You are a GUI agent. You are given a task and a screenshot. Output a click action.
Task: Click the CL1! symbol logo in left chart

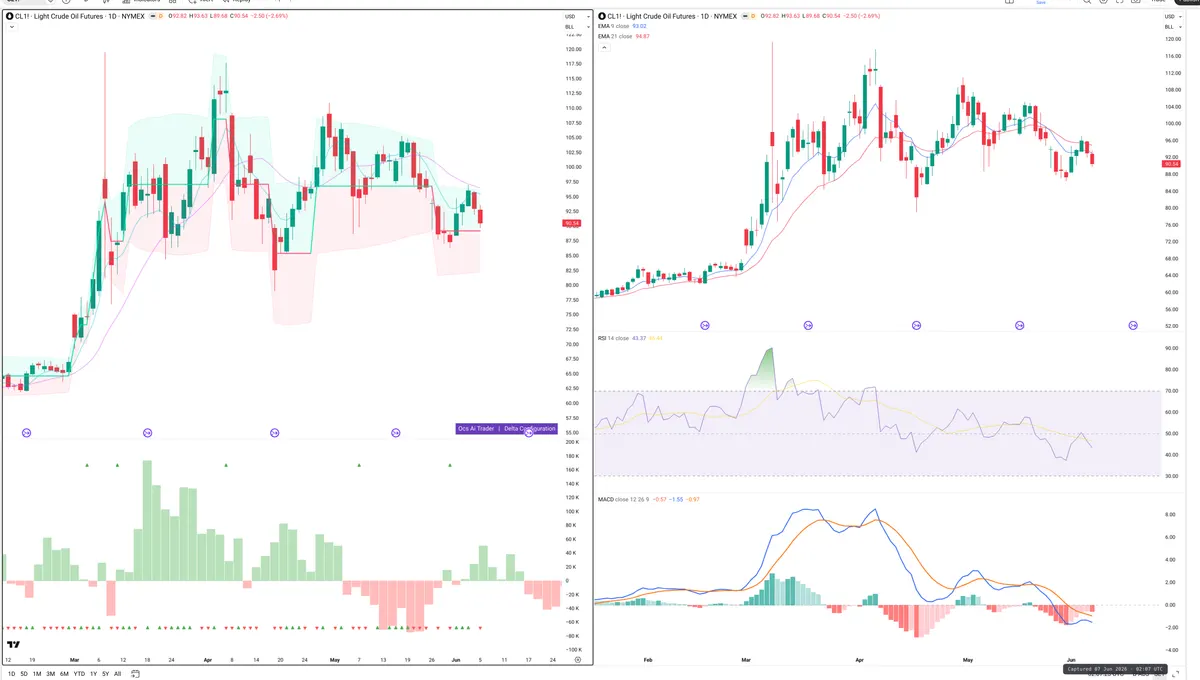click(x=9, y=17)
